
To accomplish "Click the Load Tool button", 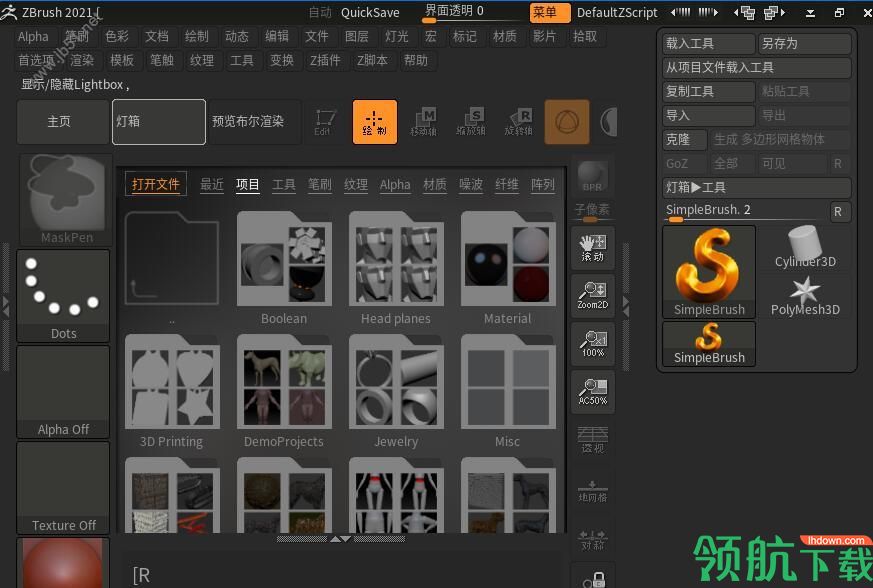I will point(708,43).
